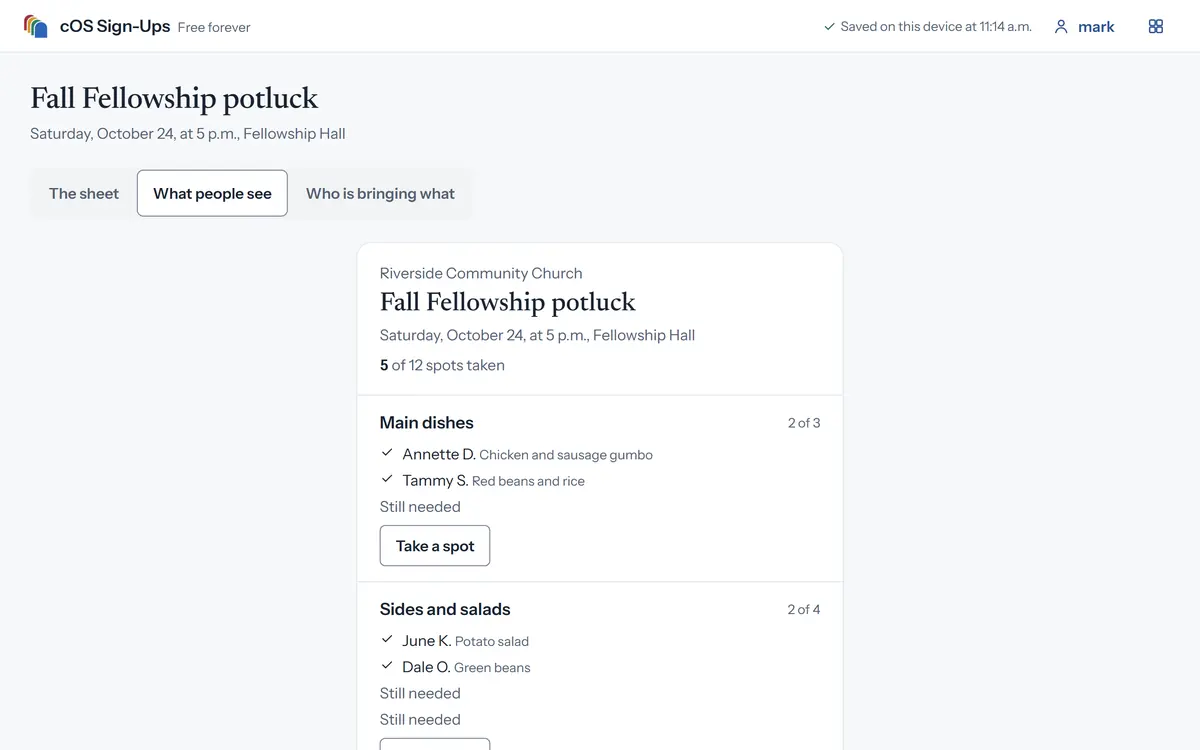Click the user profile icon beside mark
The height and width of the screenshot is (750, 1200).
pyautogui.click(x=1061, y=27)
